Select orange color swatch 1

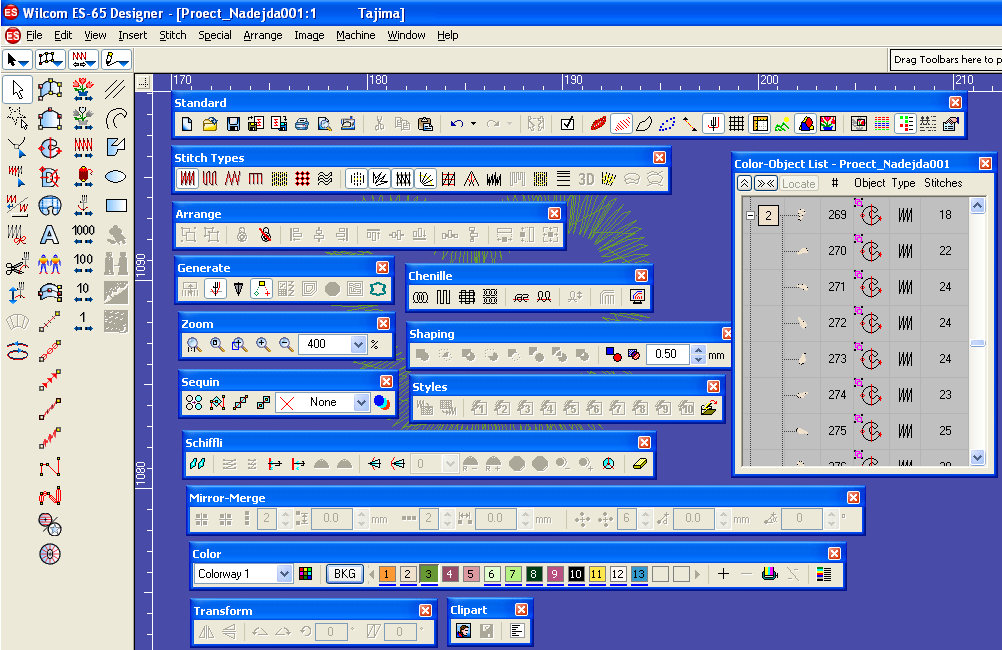388,574
